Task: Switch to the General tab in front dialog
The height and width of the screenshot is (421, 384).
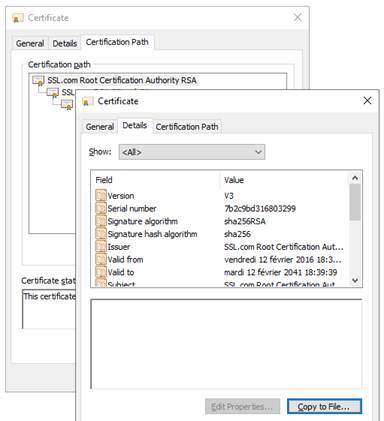Action: click(100, 127)
